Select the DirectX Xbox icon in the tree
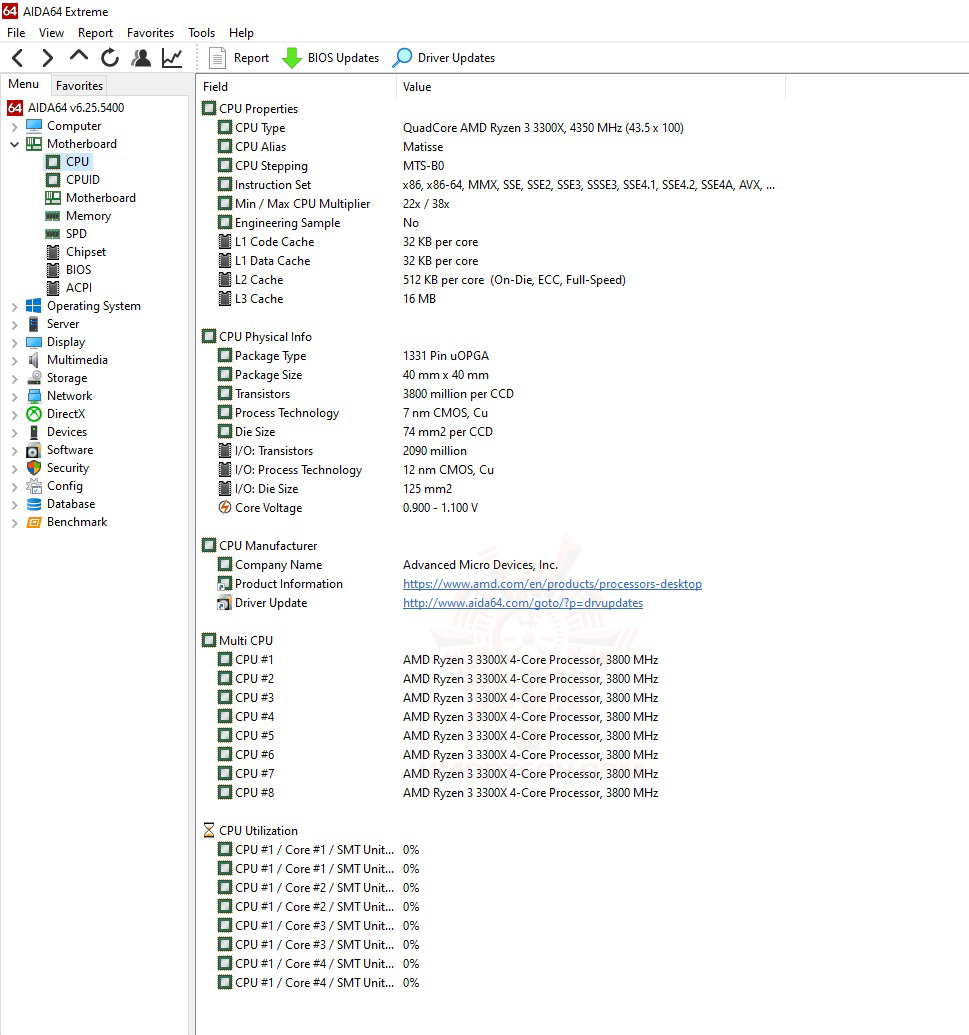This screenshot has width=969, height=1035. (x=34, y=414)
